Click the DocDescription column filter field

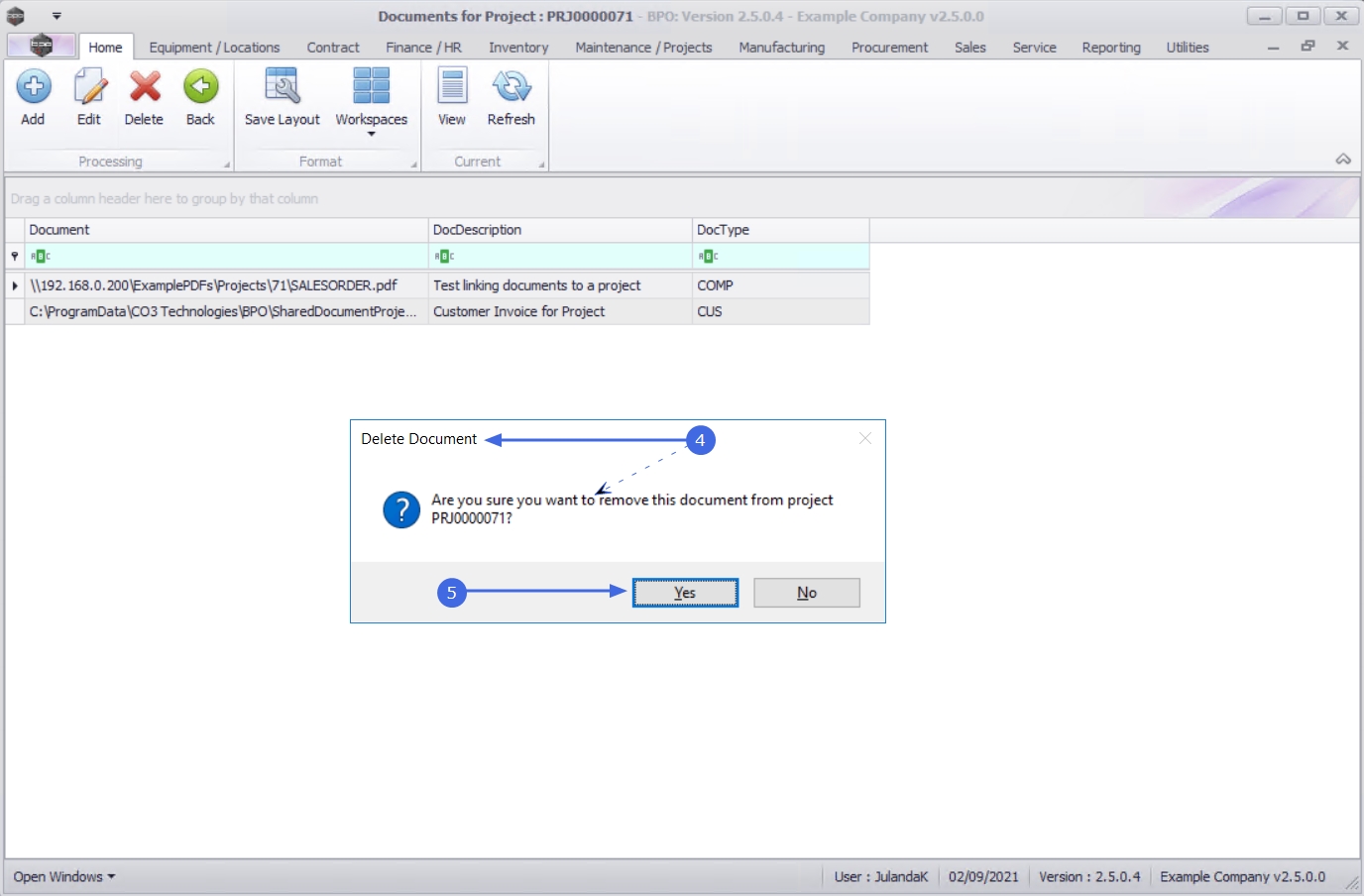coord(560,256)
